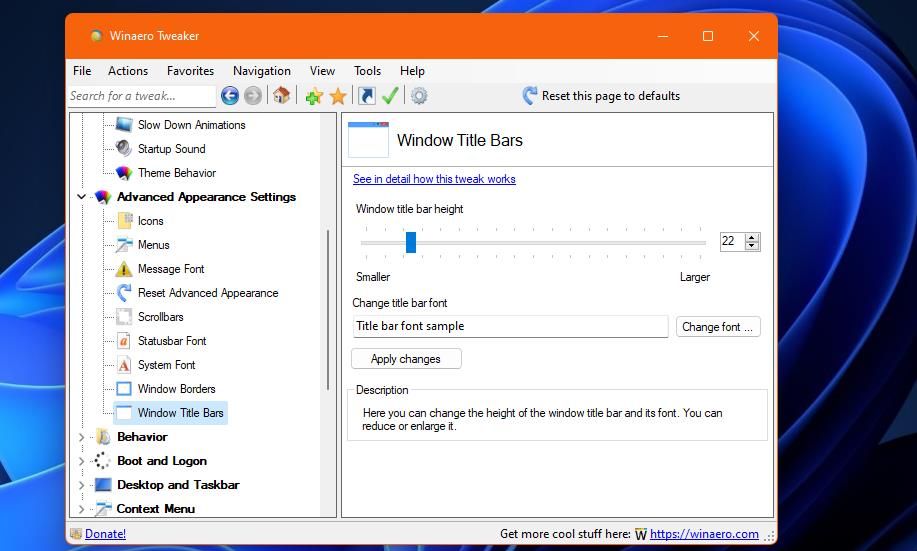Click Reset this page to defaults
Image resolution: width=917 pixels, height=551 pixels.
[601, 95]
